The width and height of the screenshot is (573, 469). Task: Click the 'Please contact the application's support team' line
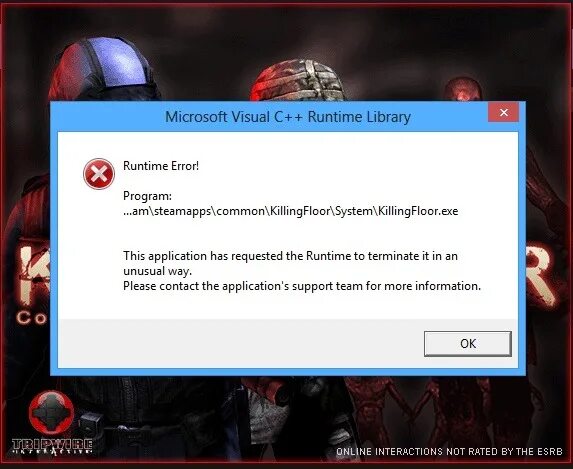pos(302,286)
